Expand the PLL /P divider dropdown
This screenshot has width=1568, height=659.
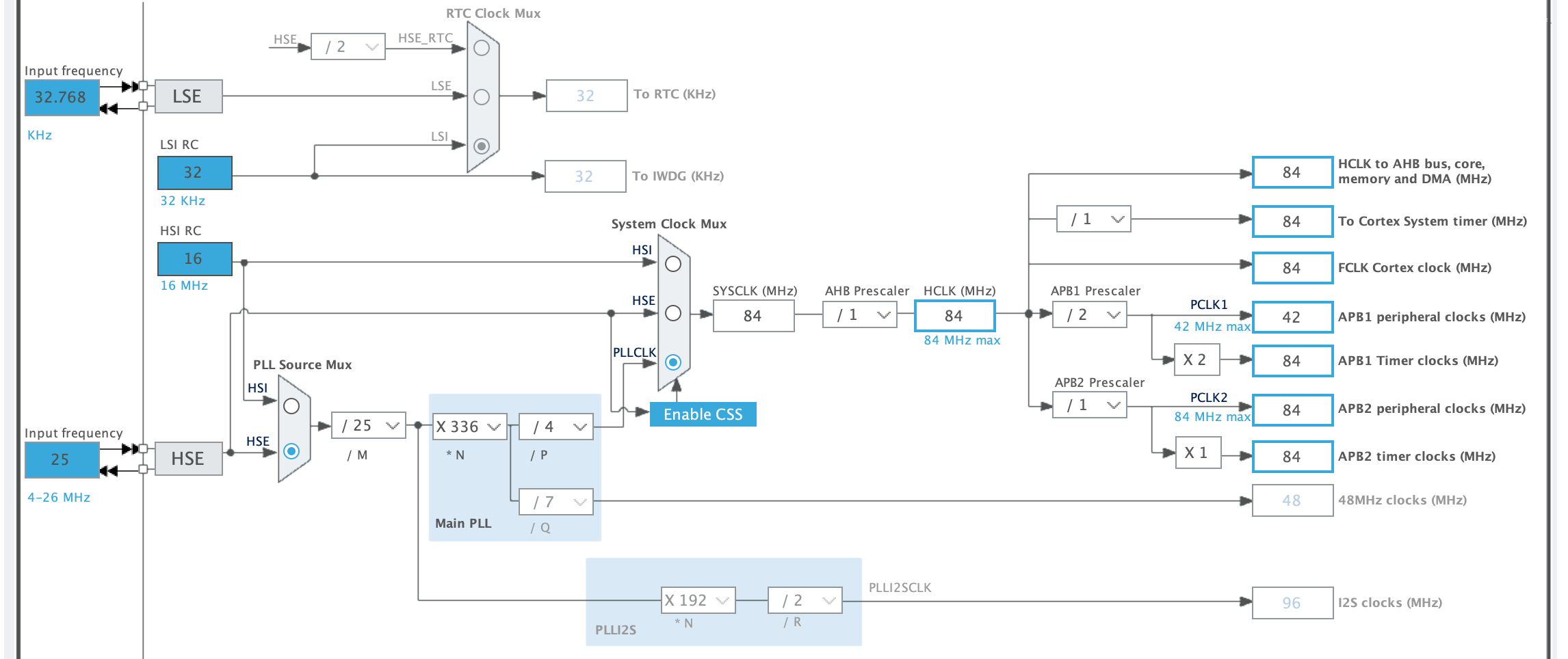click(556, 427)
